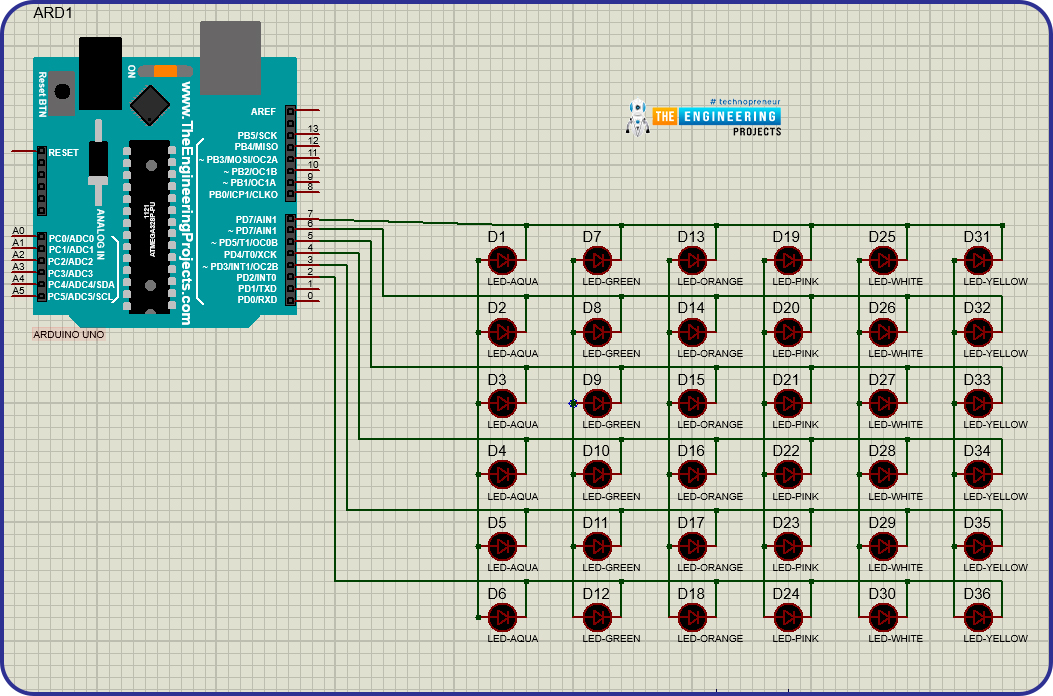Viewport: 1053px width, 696px height.
Task: Select LED D33 yellow symbol
Action: 978,403
